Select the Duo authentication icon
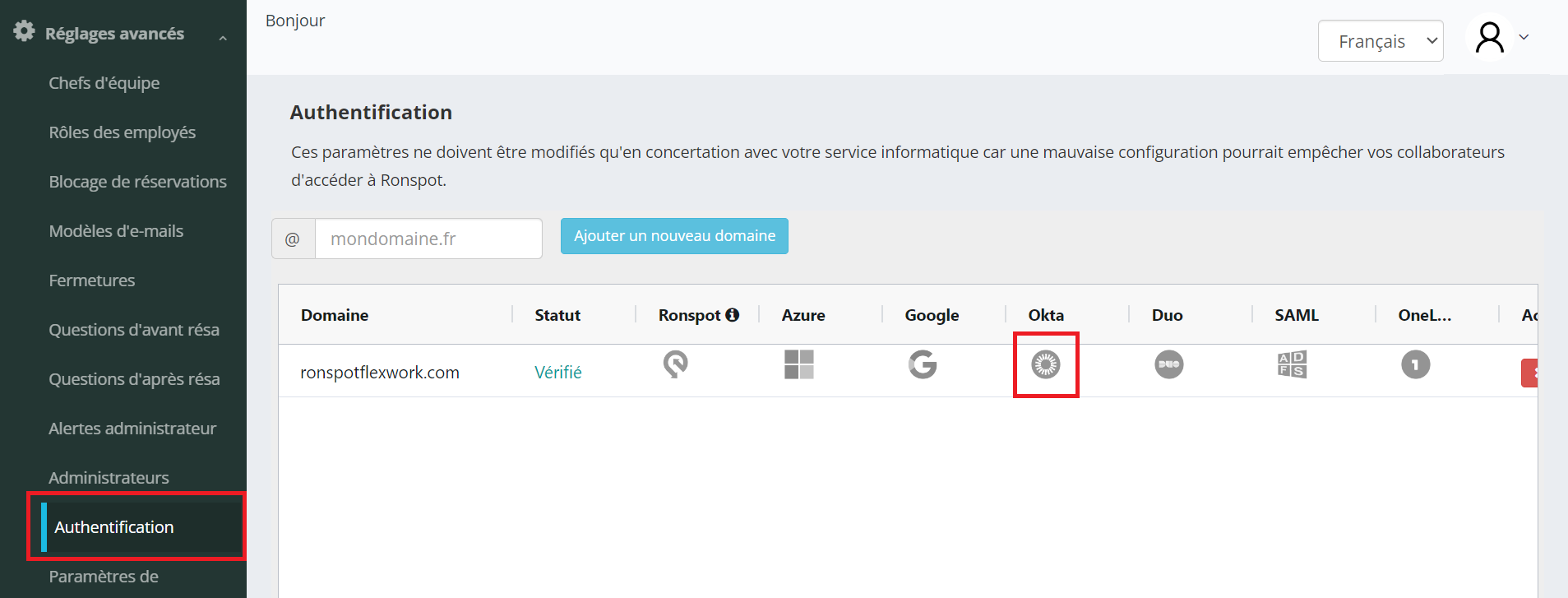Image resolution: width=1568 pixels, height=598 pixels. tap(1168, 364)
